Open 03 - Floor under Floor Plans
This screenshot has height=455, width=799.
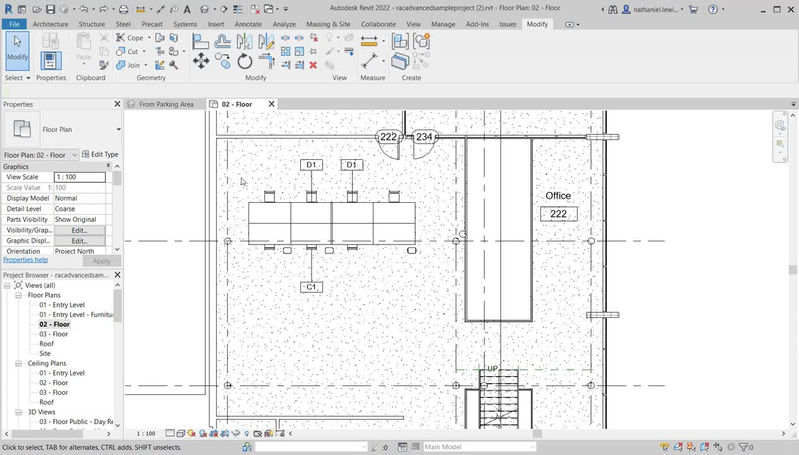click(x=53, y=334)
